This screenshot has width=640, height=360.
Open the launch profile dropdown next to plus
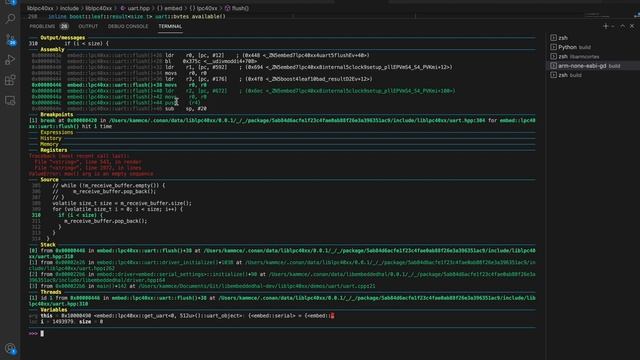pos(613,26)
